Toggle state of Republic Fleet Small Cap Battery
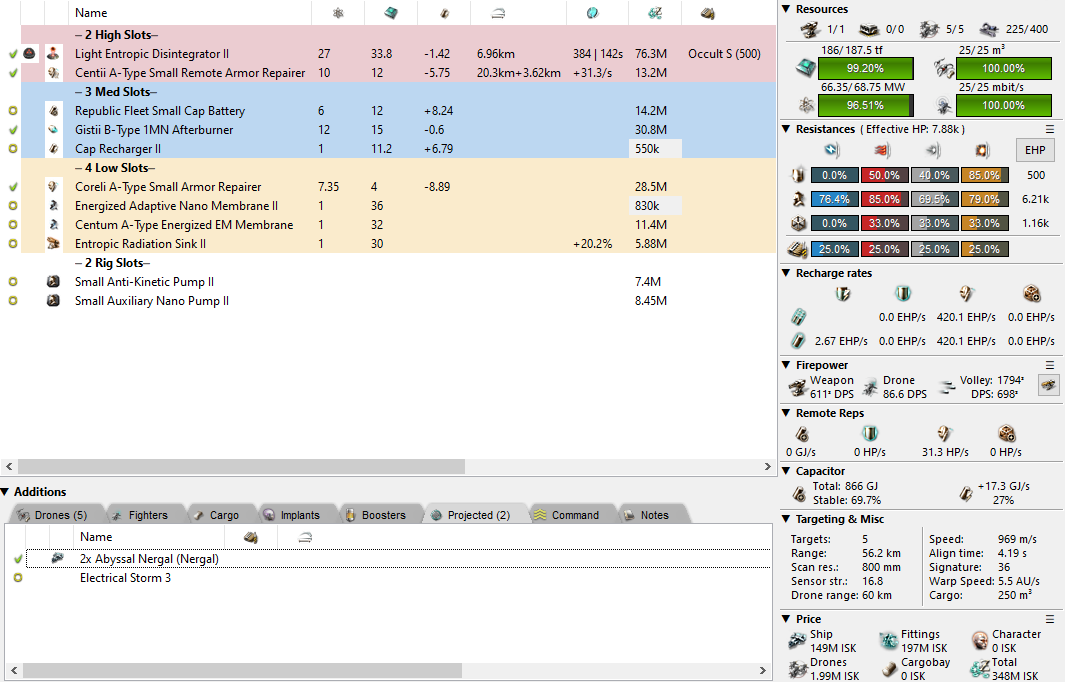Image resolution: width=1065 pixels, height=682 pixels. click(x=13, y=111)
